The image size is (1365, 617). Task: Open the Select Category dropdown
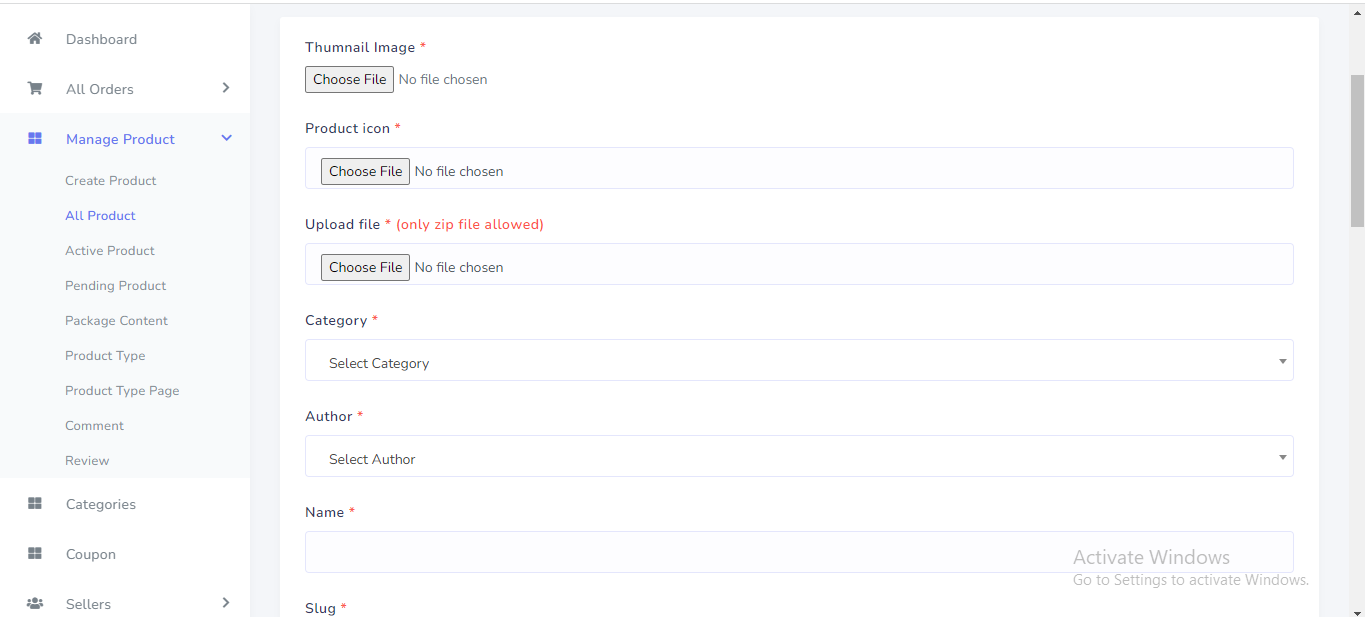click(798, 361)
